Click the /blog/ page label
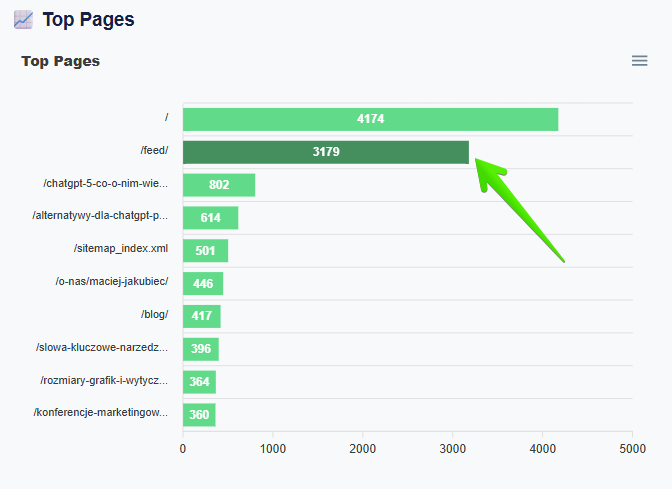This screenshot has width=672, height=489. click(x=154, y=314)
